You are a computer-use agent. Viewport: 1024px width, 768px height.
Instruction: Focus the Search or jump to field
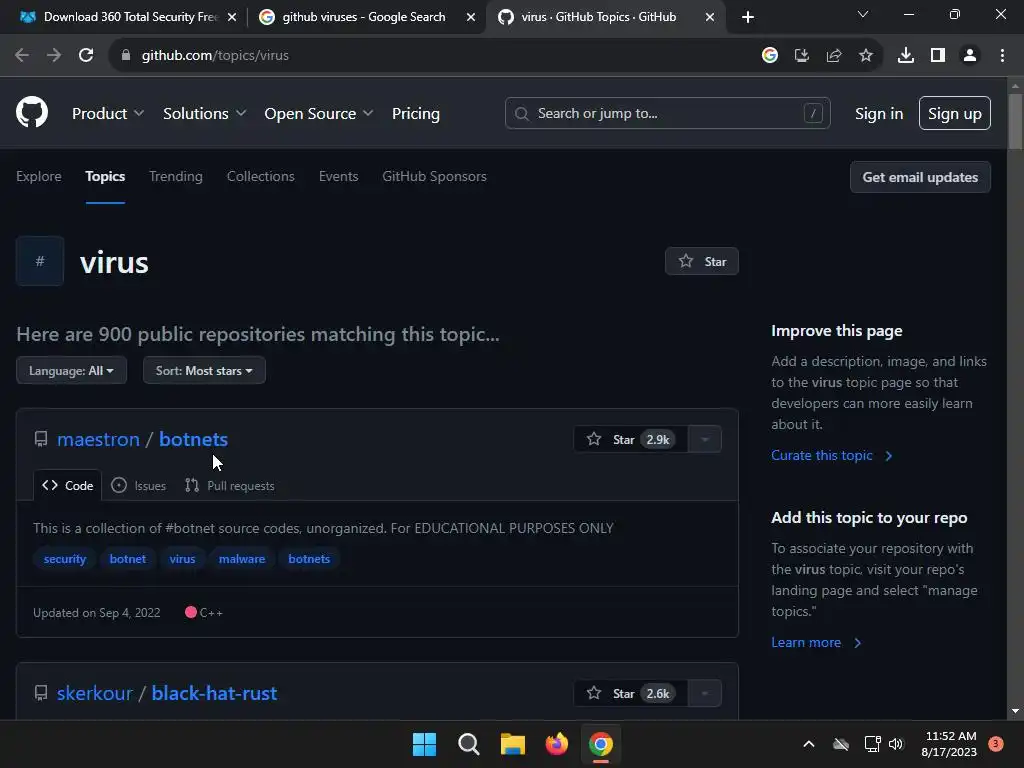tap(667, 113)
